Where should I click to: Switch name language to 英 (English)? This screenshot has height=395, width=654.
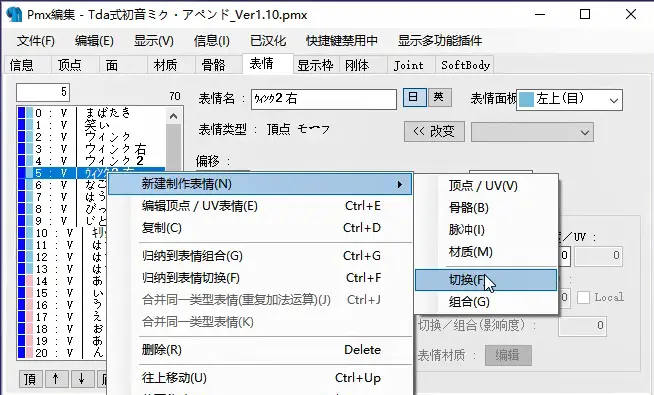439,98
